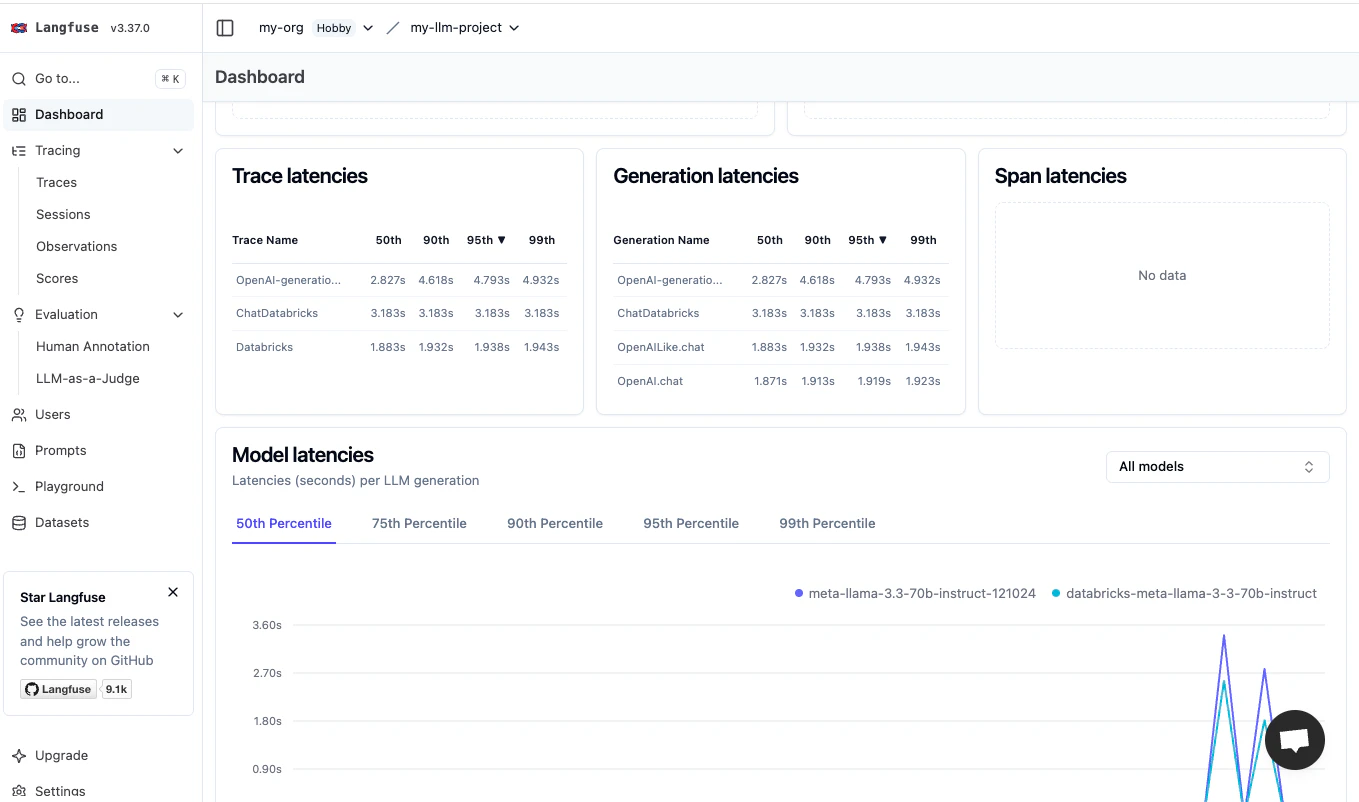Collapse the Tracing section chevron
This screenshot has height=802, width=1359.
[178, 151]
